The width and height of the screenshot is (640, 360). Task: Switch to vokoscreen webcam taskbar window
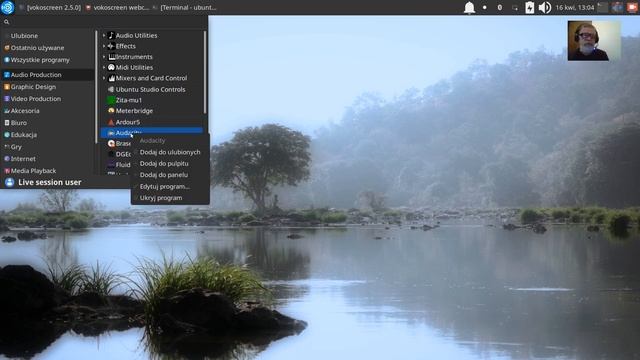tap(118, 7)
